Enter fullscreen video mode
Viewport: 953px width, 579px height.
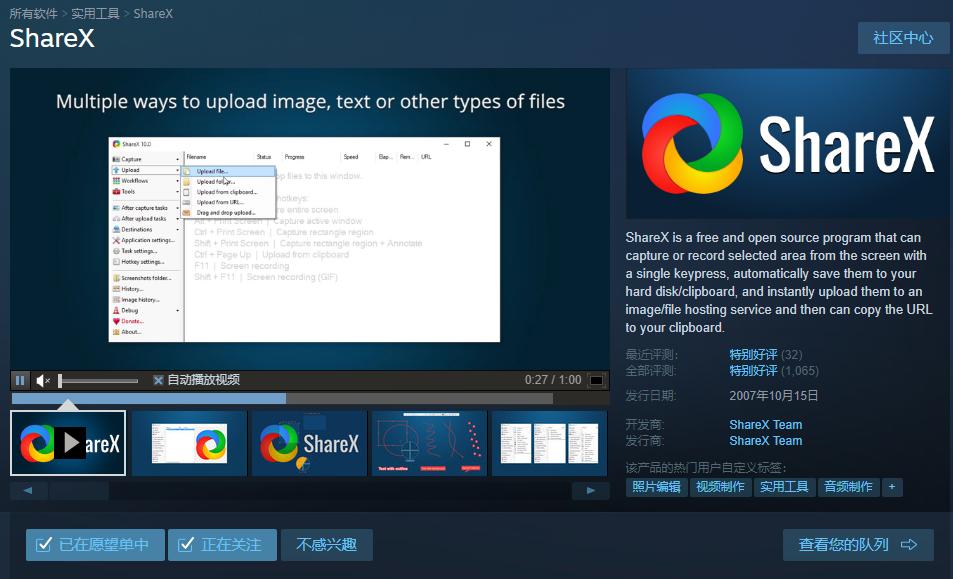pyautogui.click(x=598, y=379)
